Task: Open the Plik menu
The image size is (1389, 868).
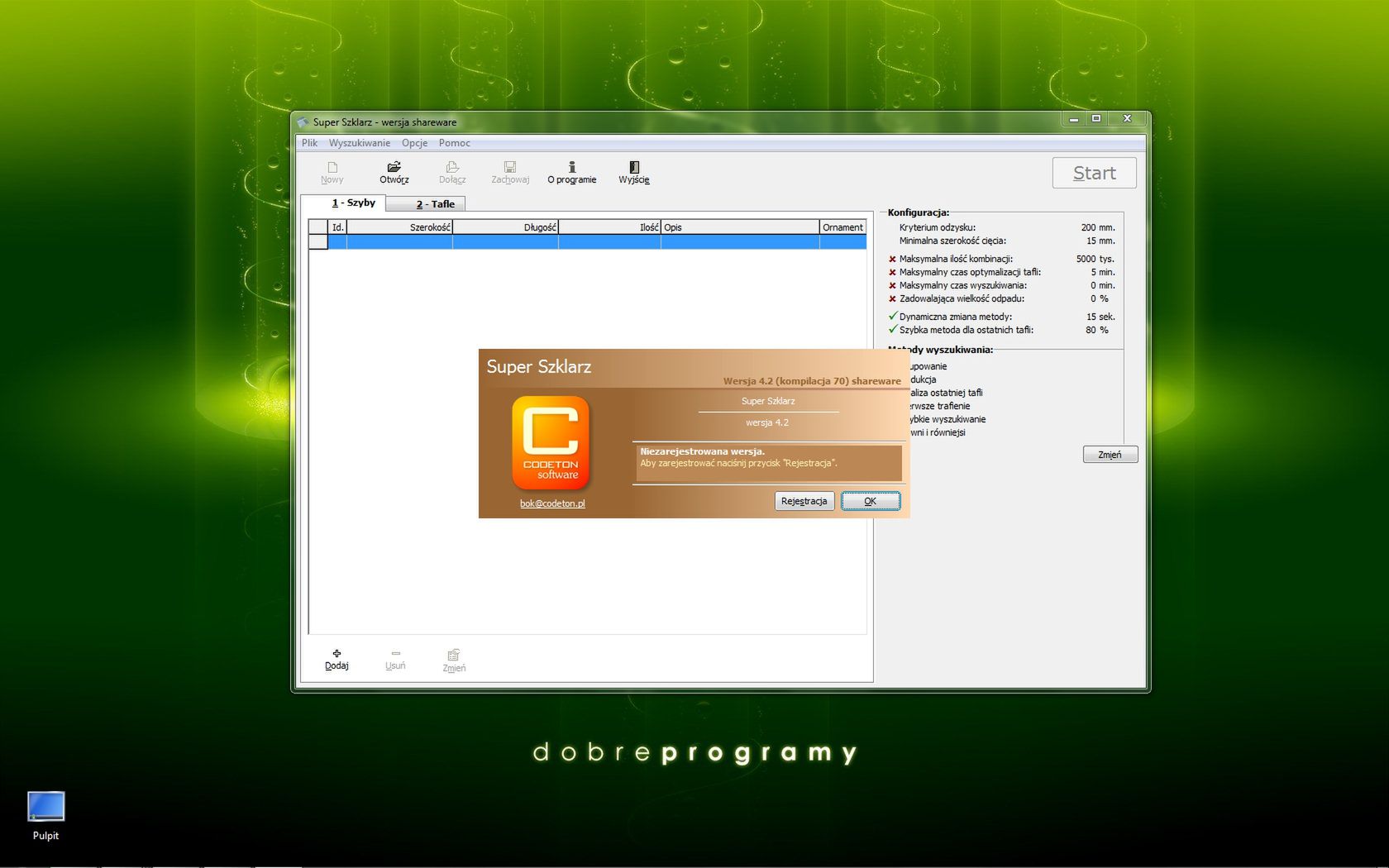Action: tap(309, 143)
